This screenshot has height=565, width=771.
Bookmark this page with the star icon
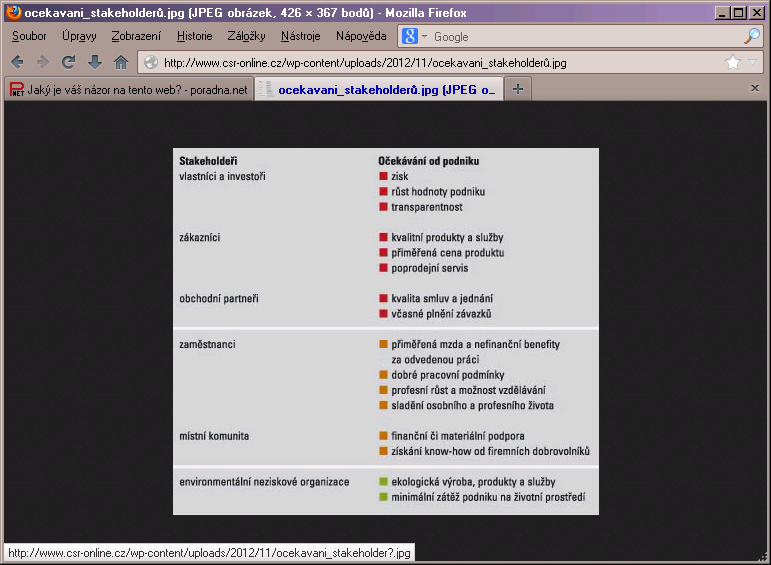point(733,62)
